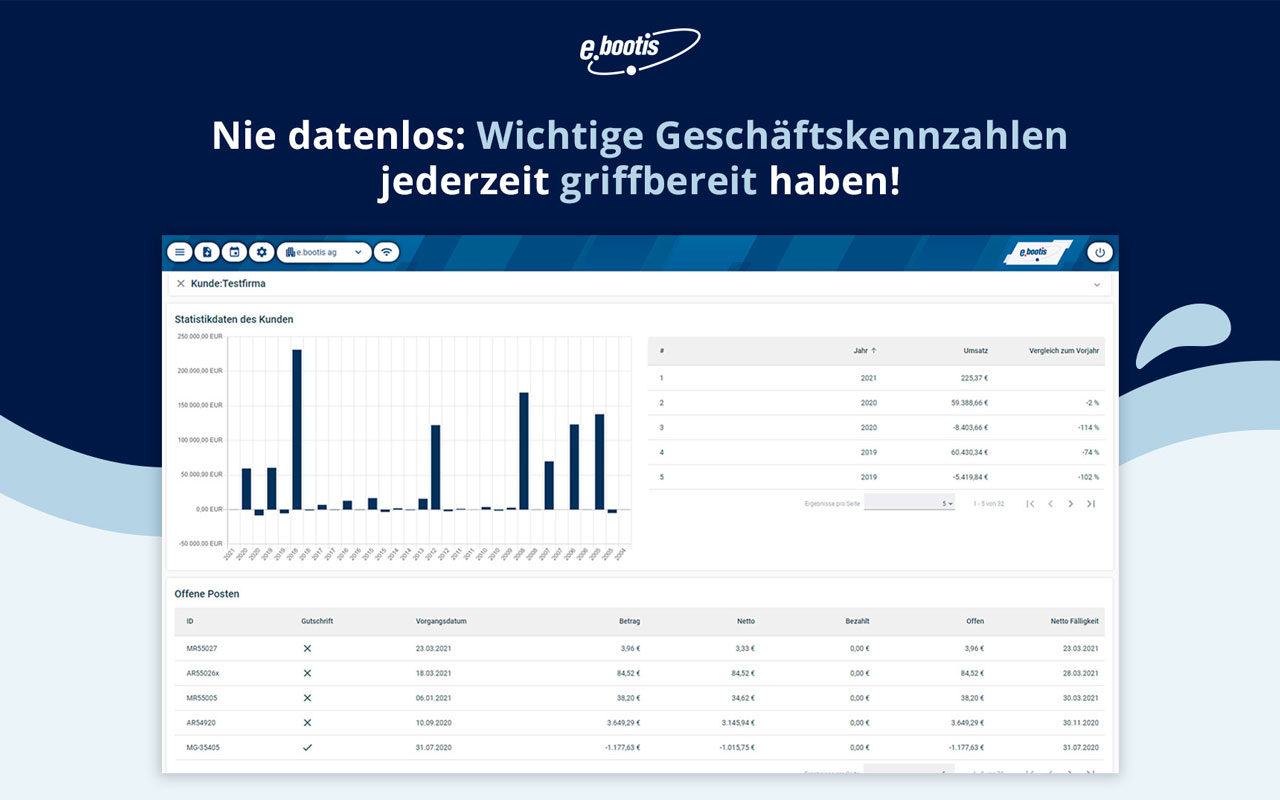Sort by Umsatz column header

(975, 351)
